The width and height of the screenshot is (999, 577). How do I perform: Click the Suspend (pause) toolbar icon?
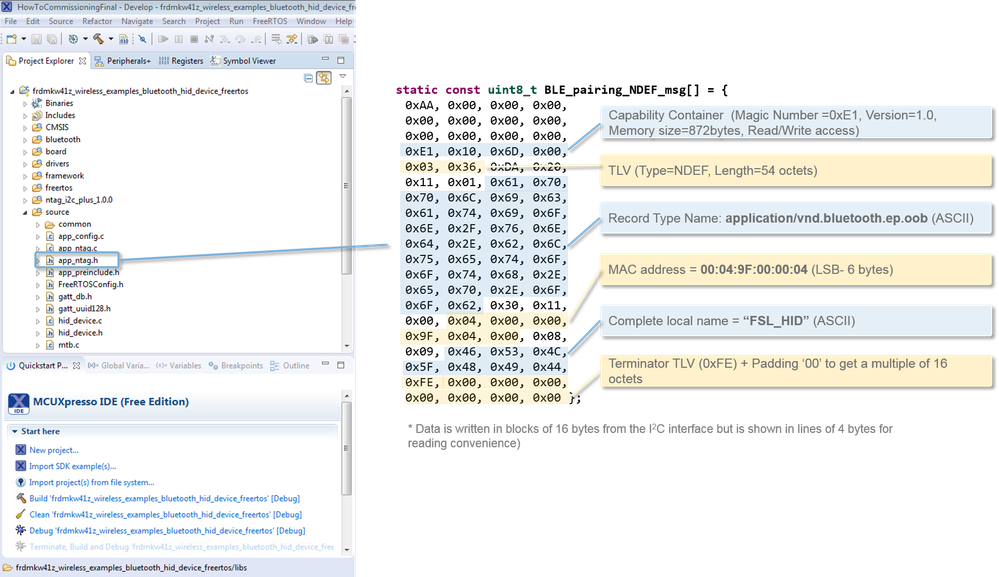[x=178, y=39]
